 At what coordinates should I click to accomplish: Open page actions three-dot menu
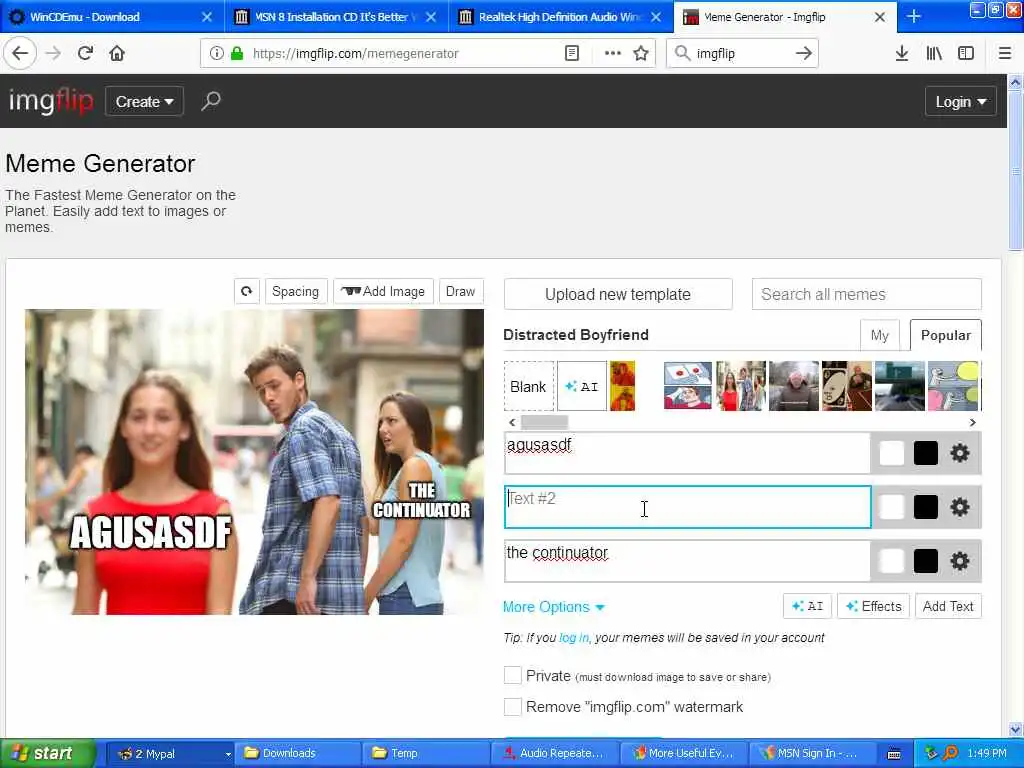tap(613, 53)
